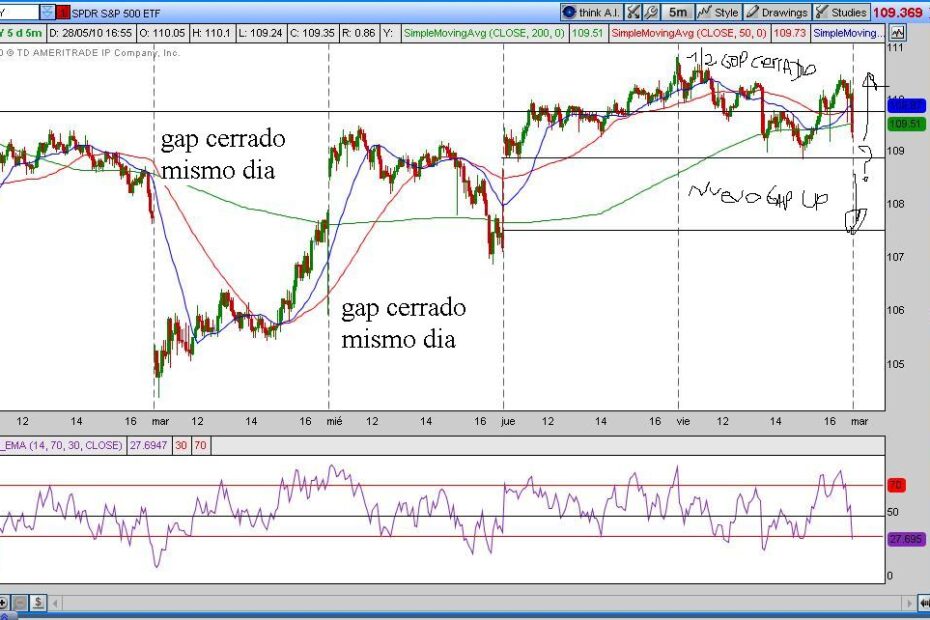Open the Drawings menu

(776, 12)
